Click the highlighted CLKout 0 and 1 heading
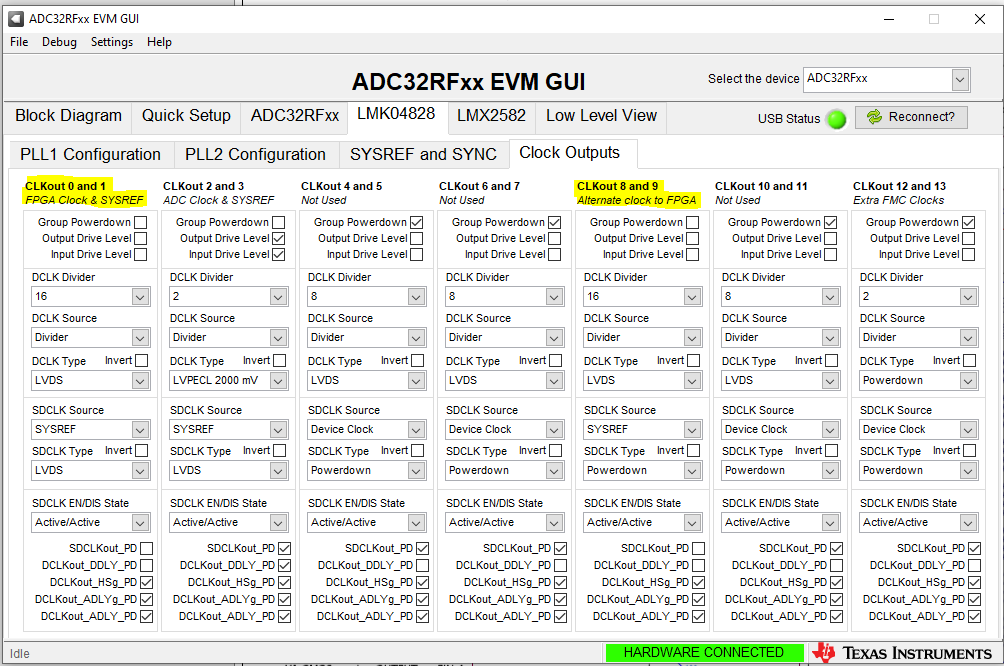This screenshot has height=666, width=1004. click(65, 186)
